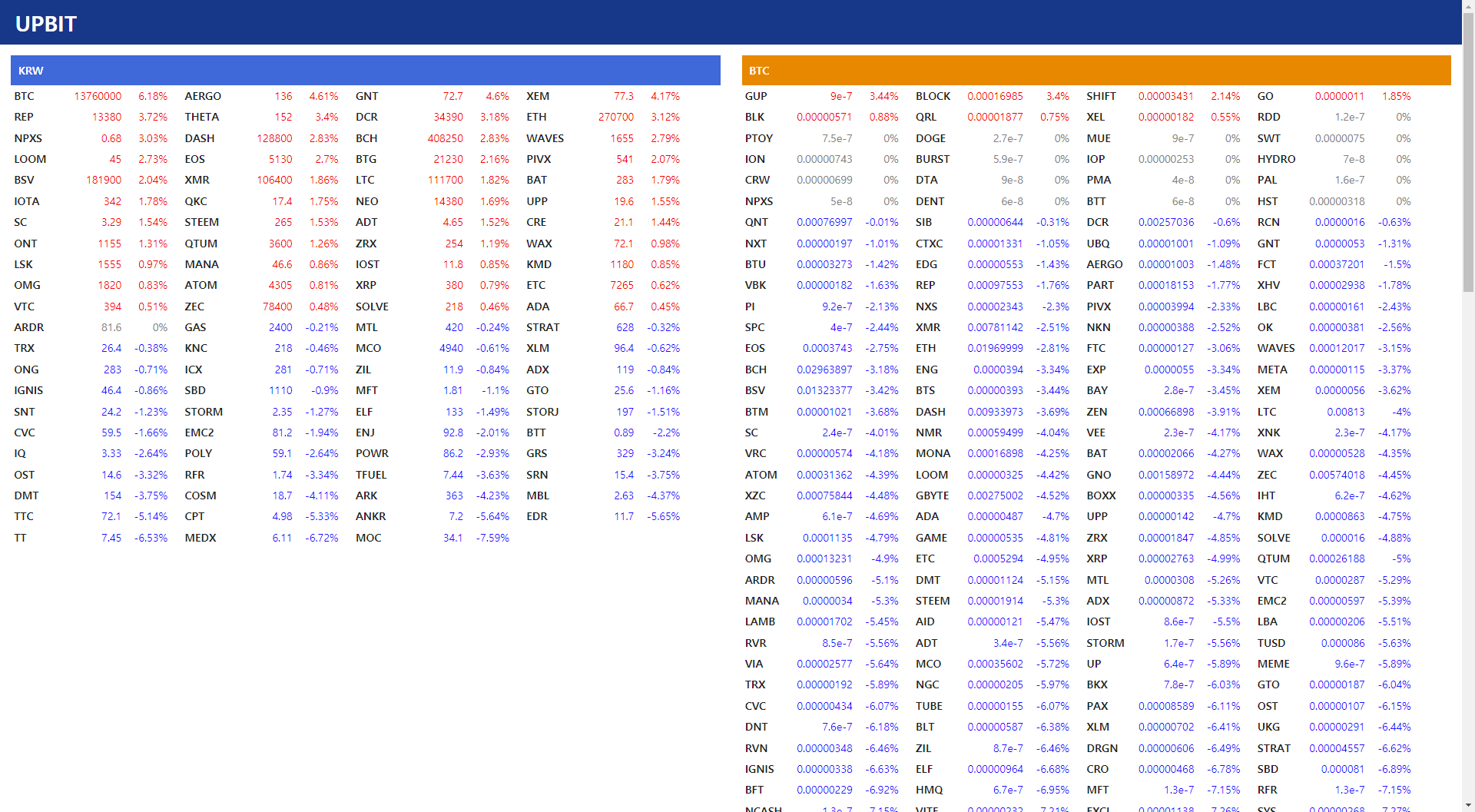Click the DRGN ticker
This screenshot has width=1475, height=812.
(1102, 748)
